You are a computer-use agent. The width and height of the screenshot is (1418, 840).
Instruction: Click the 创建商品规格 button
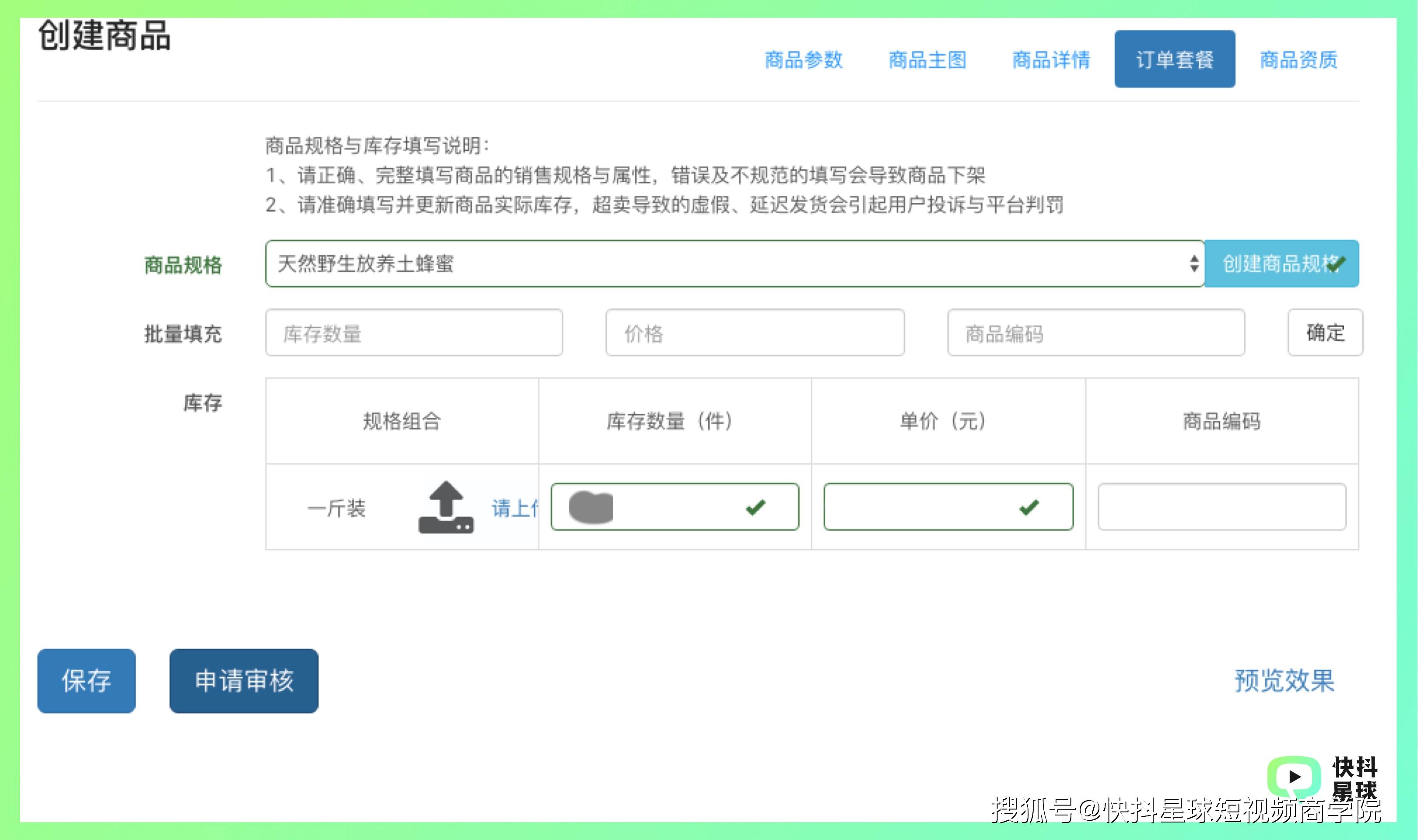tap(1281, 263)
